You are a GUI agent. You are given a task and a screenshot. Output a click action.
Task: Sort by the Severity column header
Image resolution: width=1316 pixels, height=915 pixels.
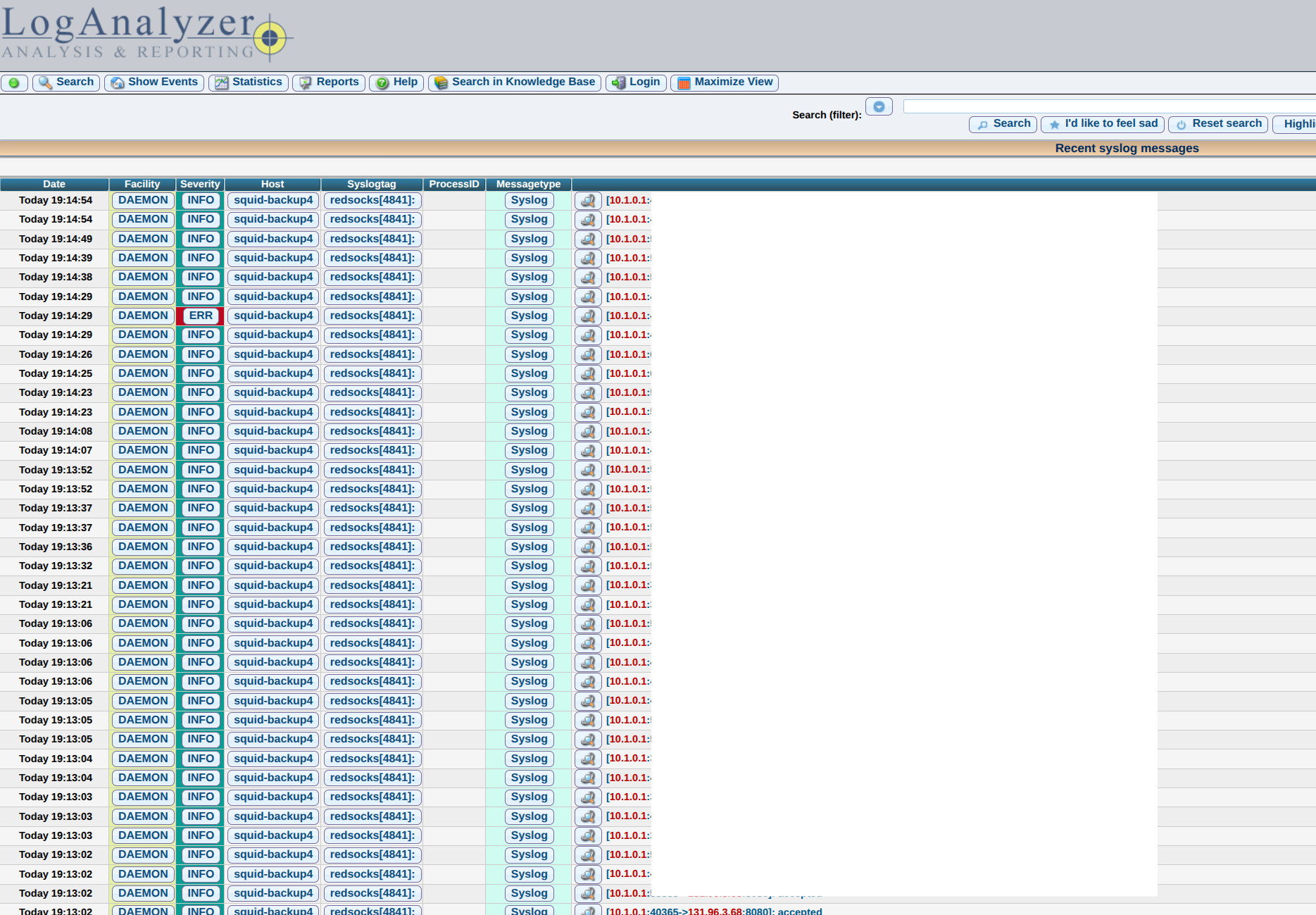click(200, 184)
